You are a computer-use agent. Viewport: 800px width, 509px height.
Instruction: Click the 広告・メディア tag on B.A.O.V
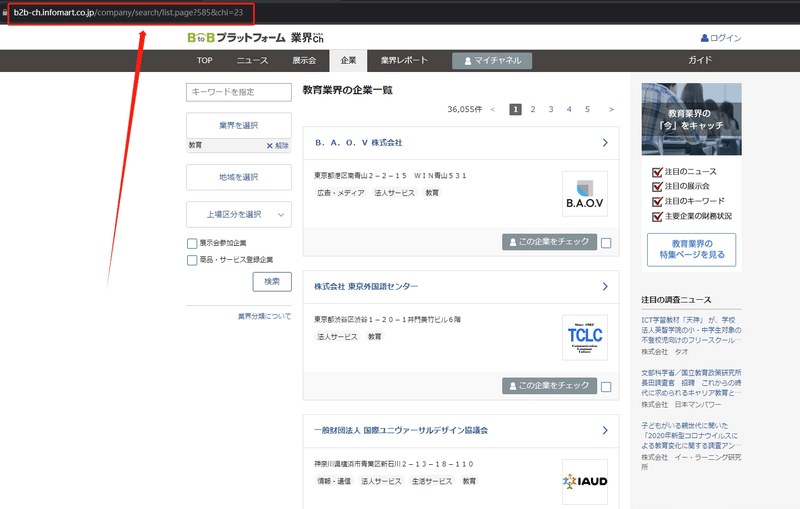tap(340, 193)
